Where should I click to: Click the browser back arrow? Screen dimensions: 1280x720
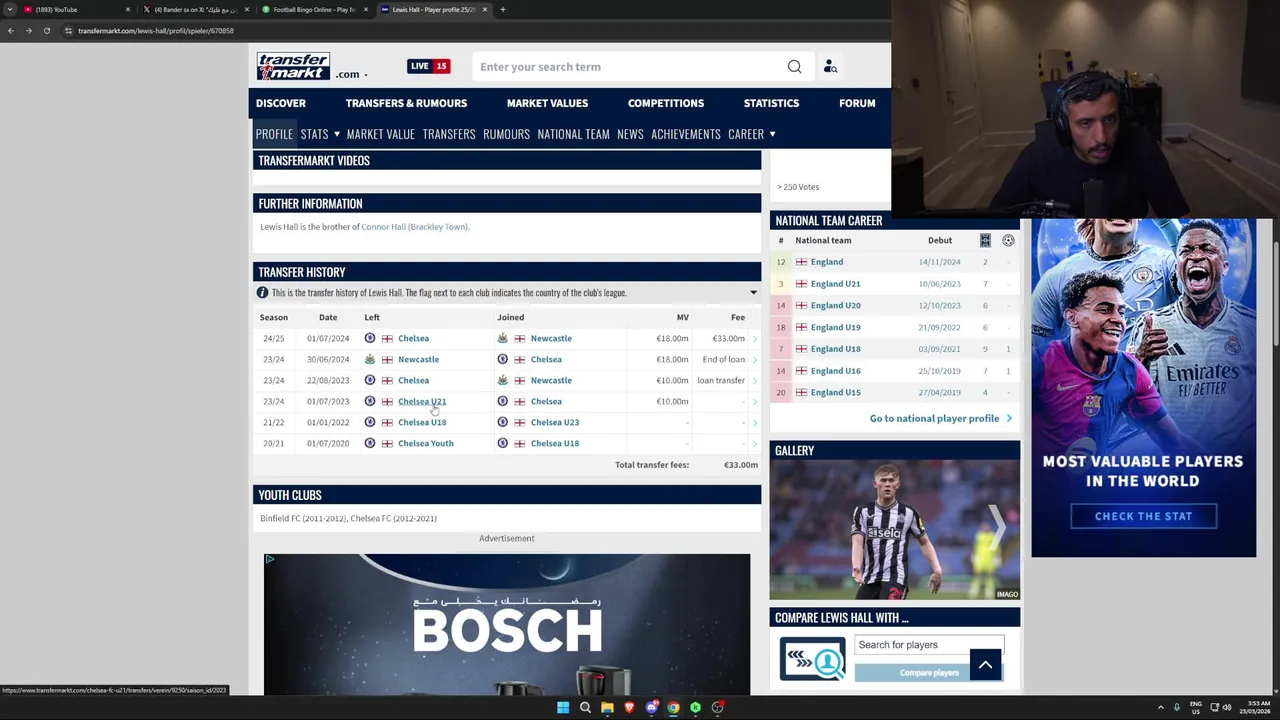click(10, 31)
